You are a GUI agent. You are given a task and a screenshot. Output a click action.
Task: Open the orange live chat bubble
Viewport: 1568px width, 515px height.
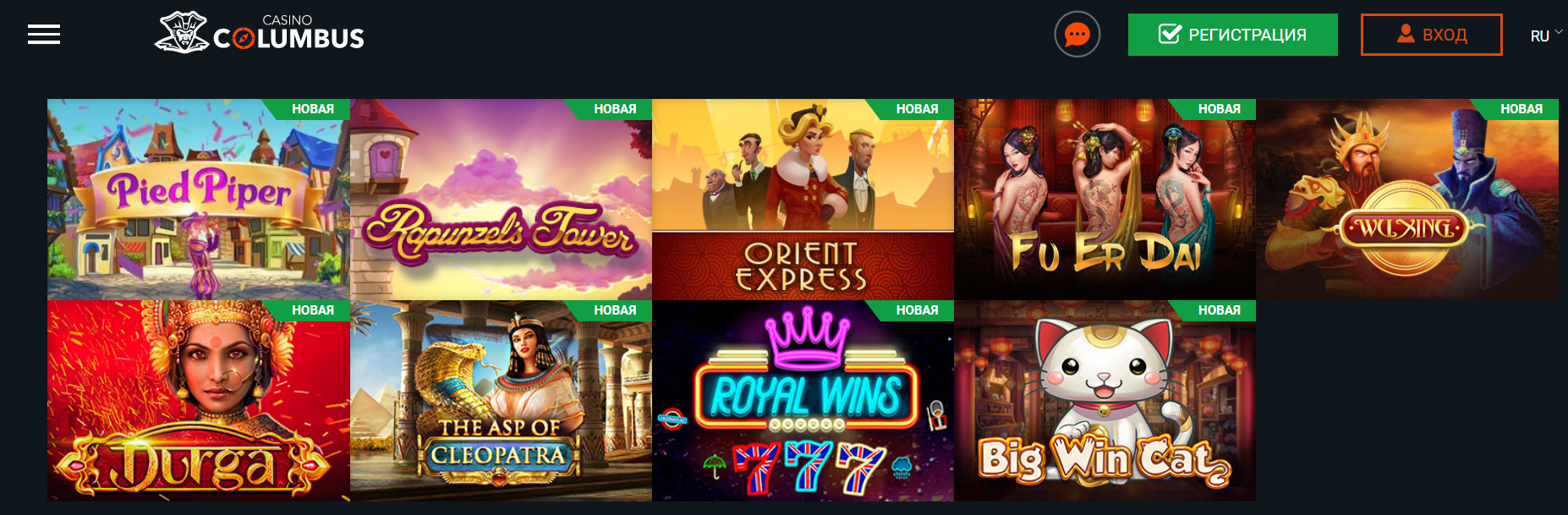click(1077, 35)
